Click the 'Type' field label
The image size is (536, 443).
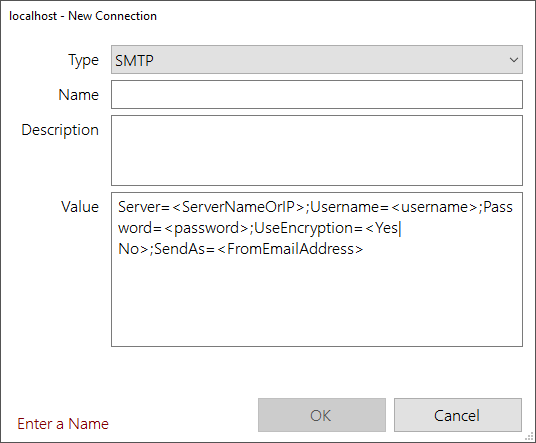tap(84, 61)
